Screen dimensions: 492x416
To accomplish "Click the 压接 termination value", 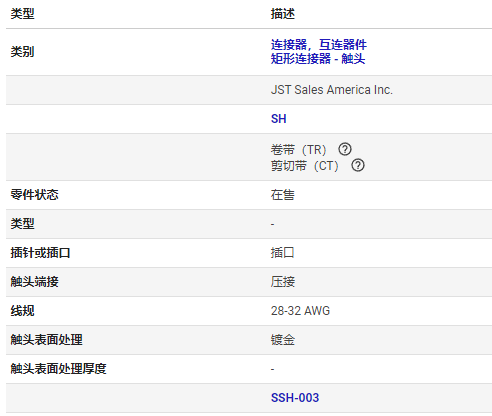I will [283, 282].
